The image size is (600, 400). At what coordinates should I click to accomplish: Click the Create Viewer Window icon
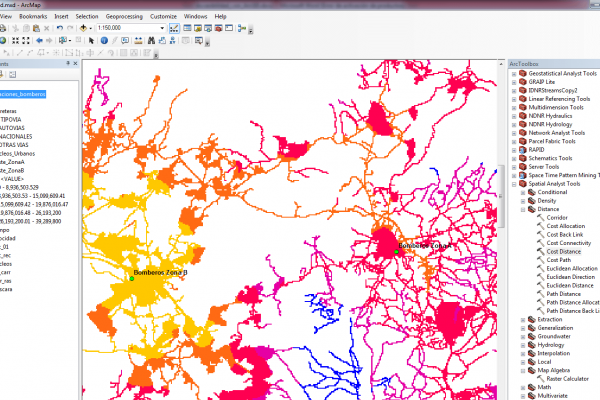pyautogui.click(x=199, y=40)
